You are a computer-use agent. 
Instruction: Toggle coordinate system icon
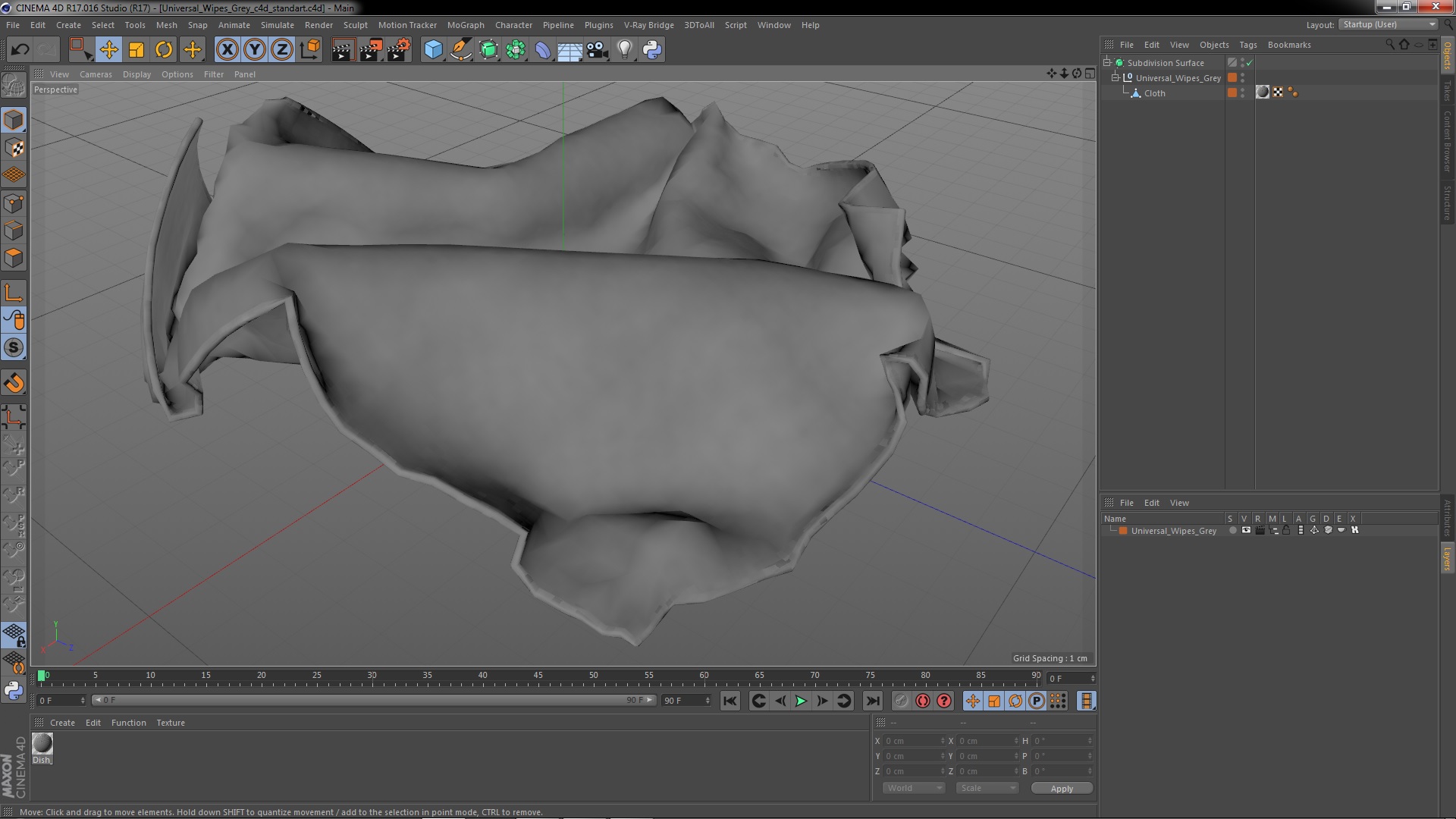[x=310, y=50]
